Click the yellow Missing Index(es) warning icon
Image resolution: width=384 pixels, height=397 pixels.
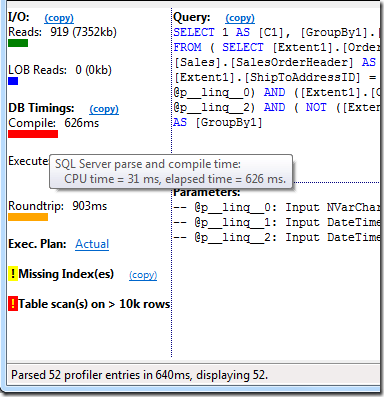(13, 274)
